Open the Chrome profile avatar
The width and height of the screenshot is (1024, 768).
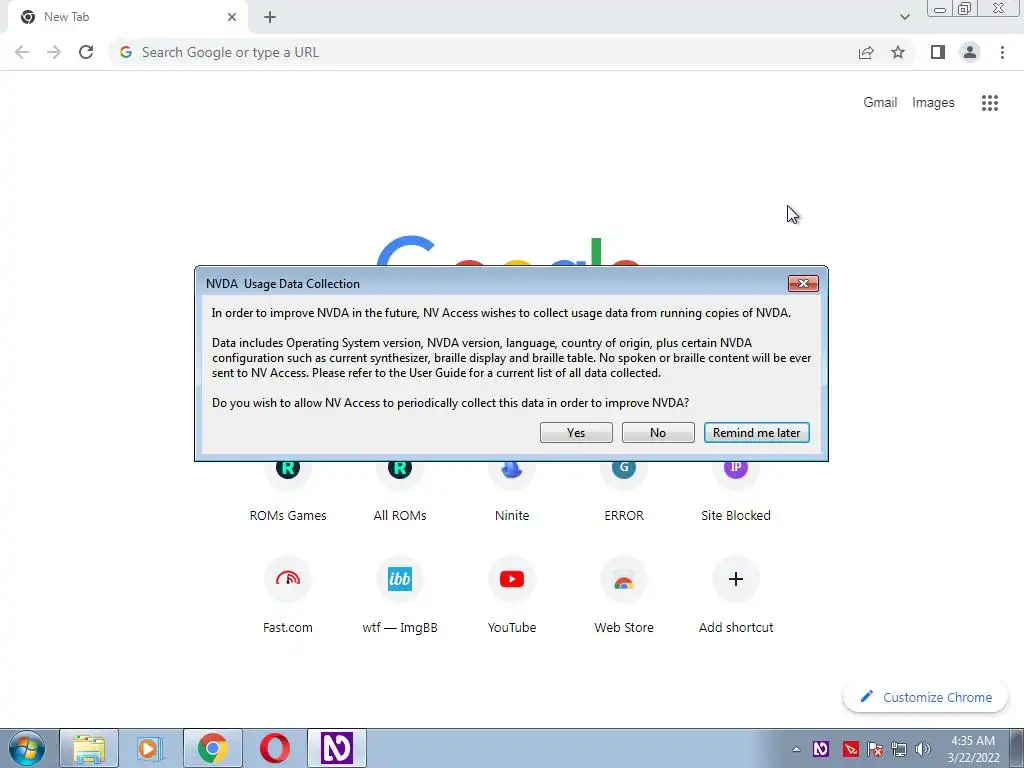[970, 52]
